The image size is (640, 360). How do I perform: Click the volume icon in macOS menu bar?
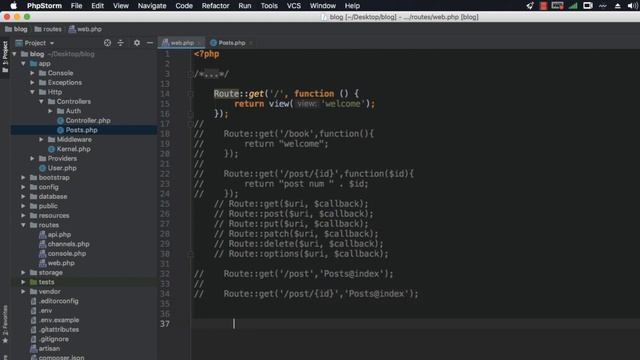pyautogui.click(x=633, y=6)
